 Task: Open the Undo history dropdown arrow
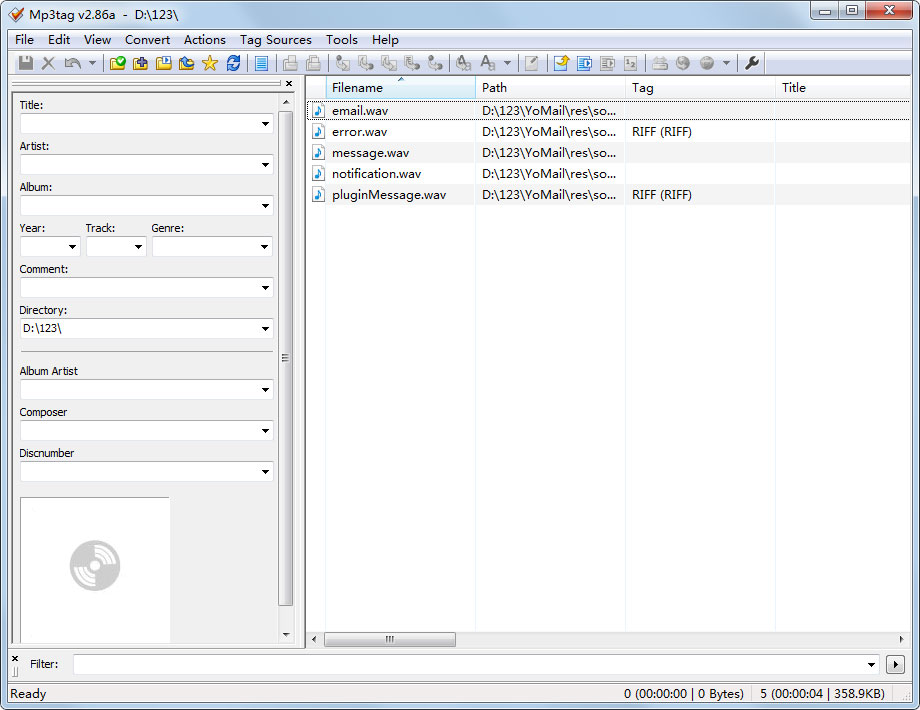click(92, 63)
